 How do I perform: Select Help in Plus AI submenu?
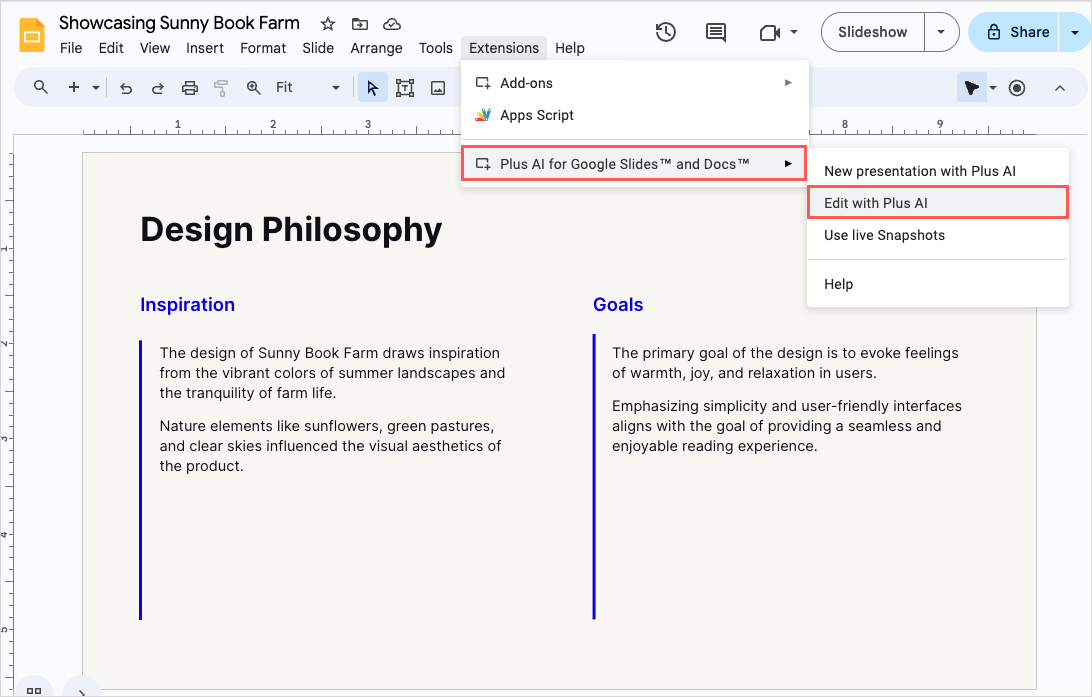pos(937,284)
